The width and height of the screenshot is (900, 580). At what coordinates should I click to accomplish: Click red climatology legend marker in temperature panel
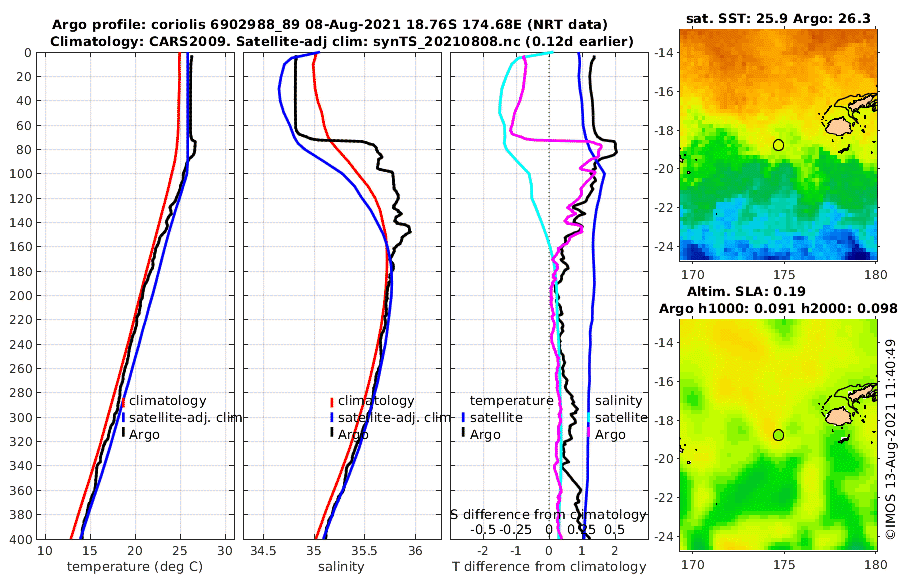(123, 401)
